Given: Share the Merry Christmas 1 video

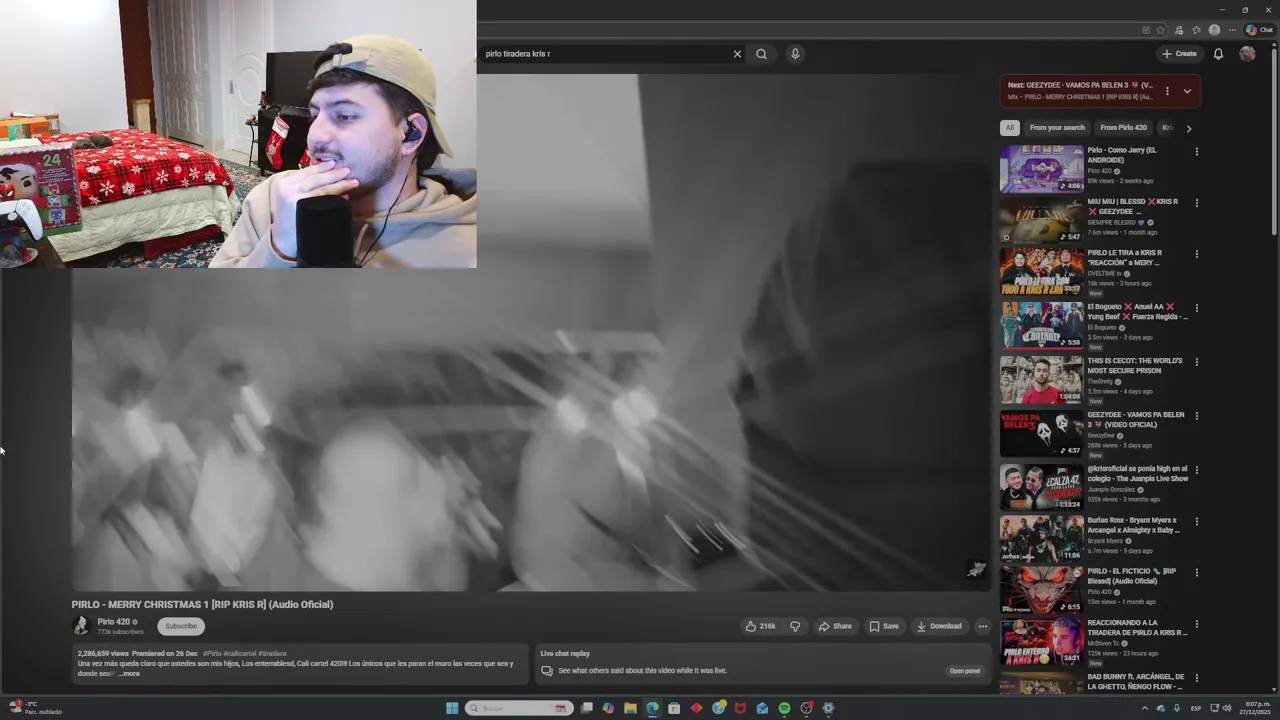Looking at the screenshot, I should [835, 626].
